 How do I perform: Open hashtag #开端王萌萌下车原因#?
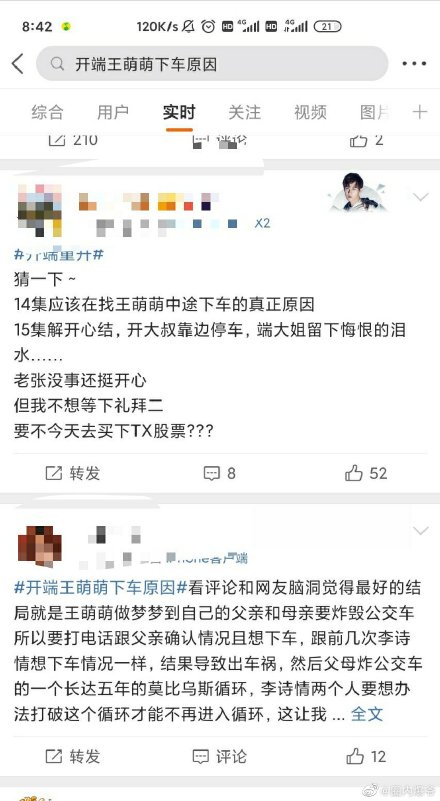coord(101,587)
